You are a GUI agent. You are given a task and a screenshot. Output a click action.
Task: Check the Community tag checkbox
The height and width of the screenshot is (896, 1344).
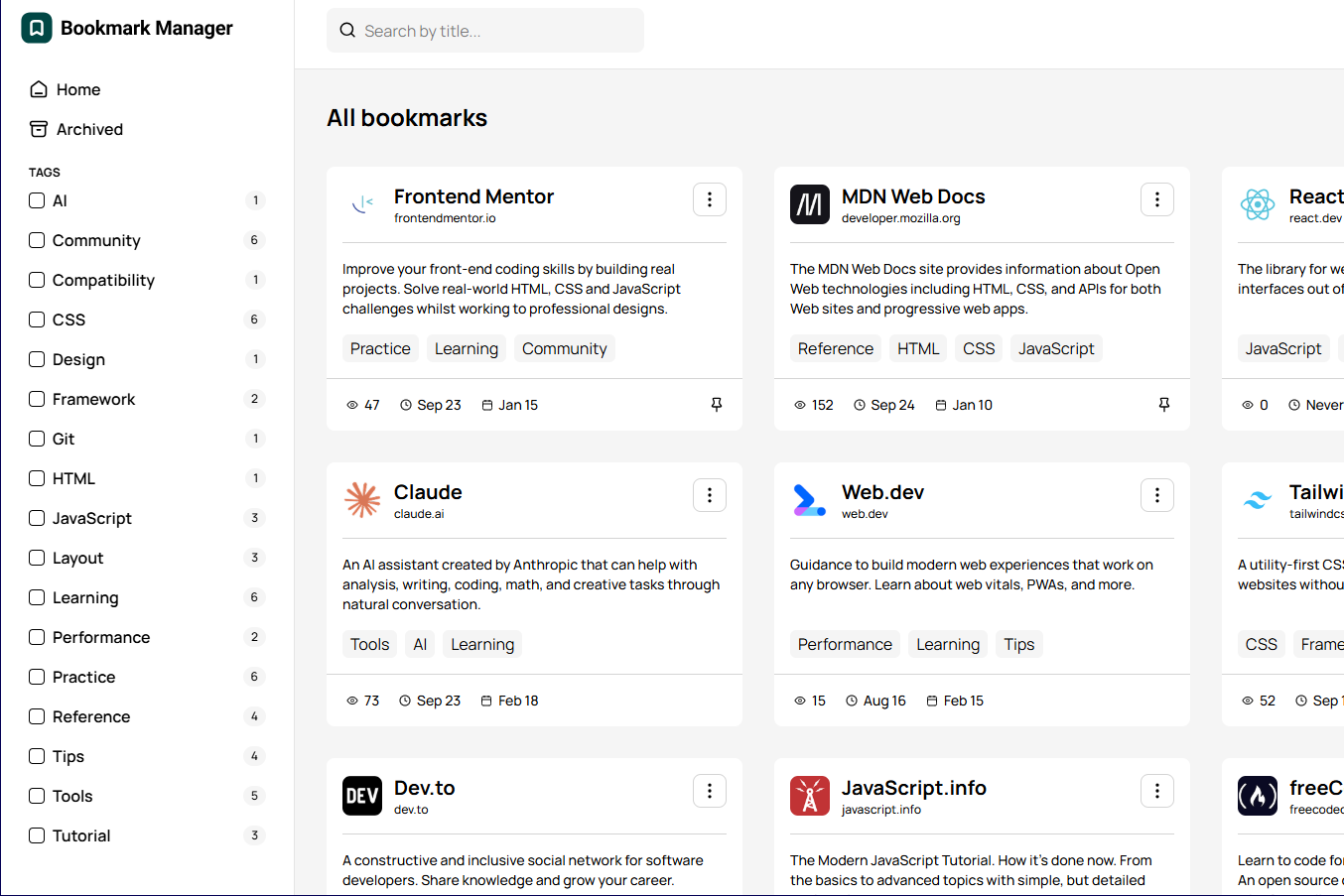37,240
